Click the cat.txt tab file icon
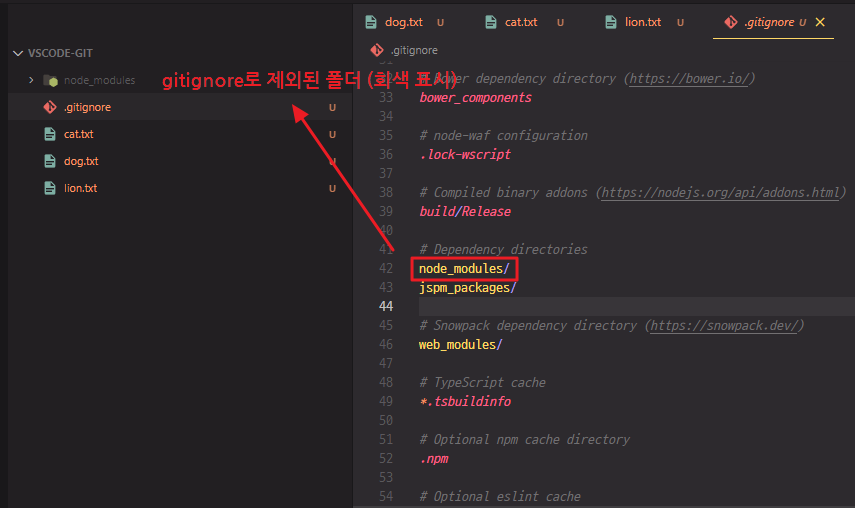This screenshot has height=508, width=855. point(491,22)
